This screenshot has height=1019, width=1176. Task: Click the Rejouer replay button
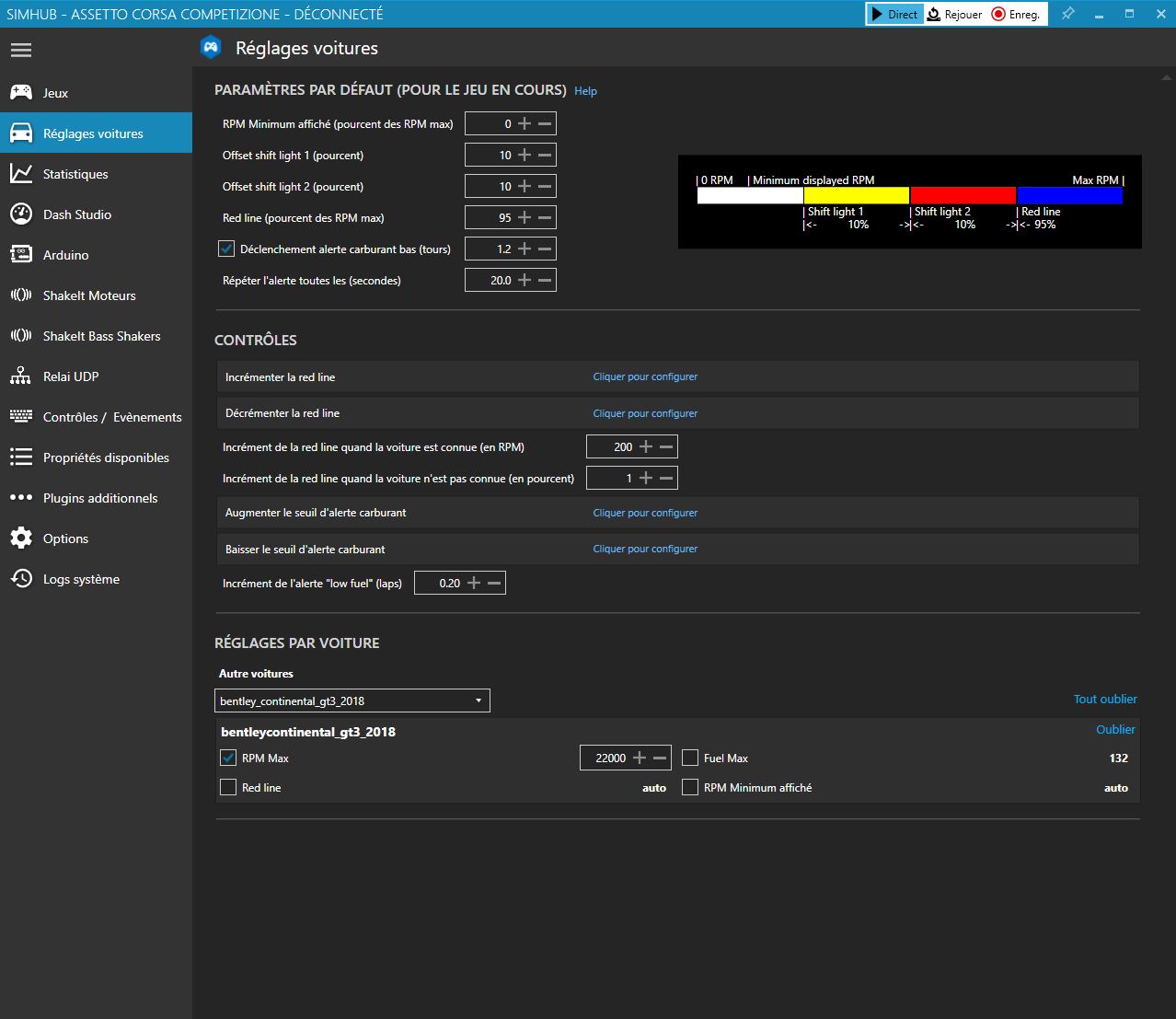coord(954,14)
